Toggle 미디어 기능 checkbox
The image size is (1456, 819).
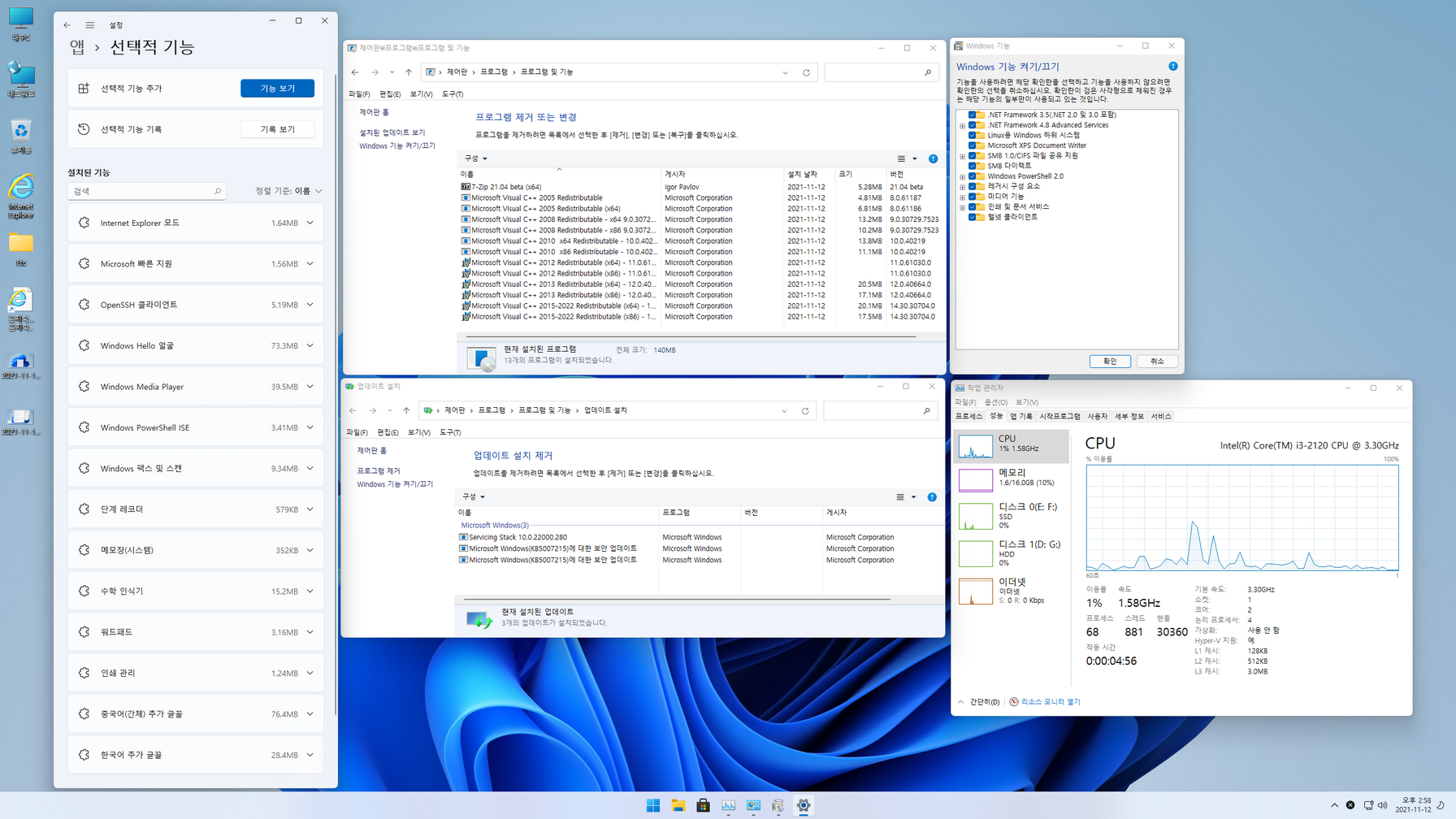pyautogui.click(x=972, y=197)
